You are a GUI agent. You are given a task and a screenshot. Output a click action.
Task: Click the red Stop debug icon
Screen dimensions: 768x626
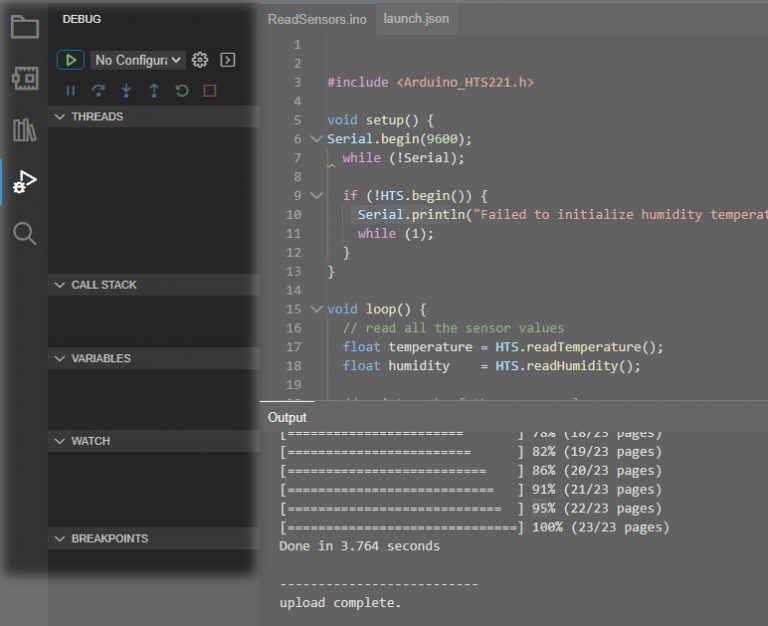(210, 90)
